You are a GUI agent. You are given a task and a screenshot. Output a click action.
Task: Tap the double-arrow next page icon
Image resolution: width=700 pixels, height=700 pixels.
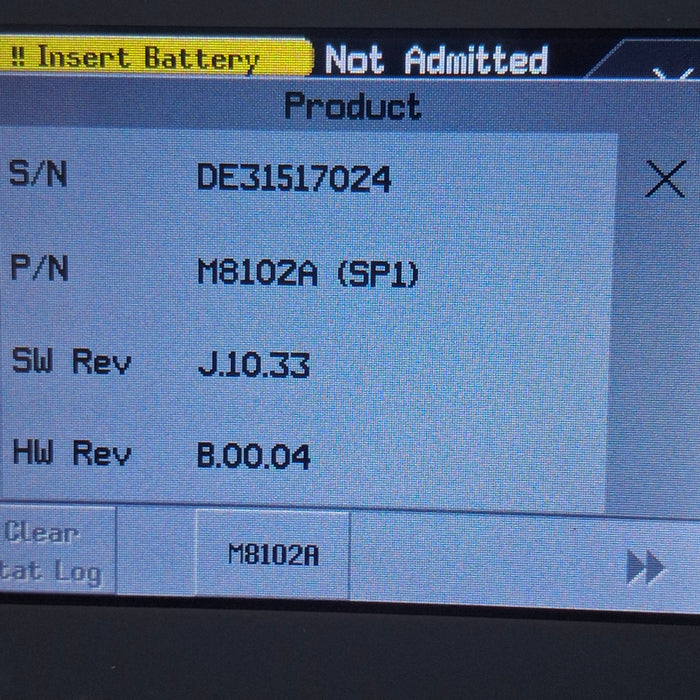(x=645, y=568)
